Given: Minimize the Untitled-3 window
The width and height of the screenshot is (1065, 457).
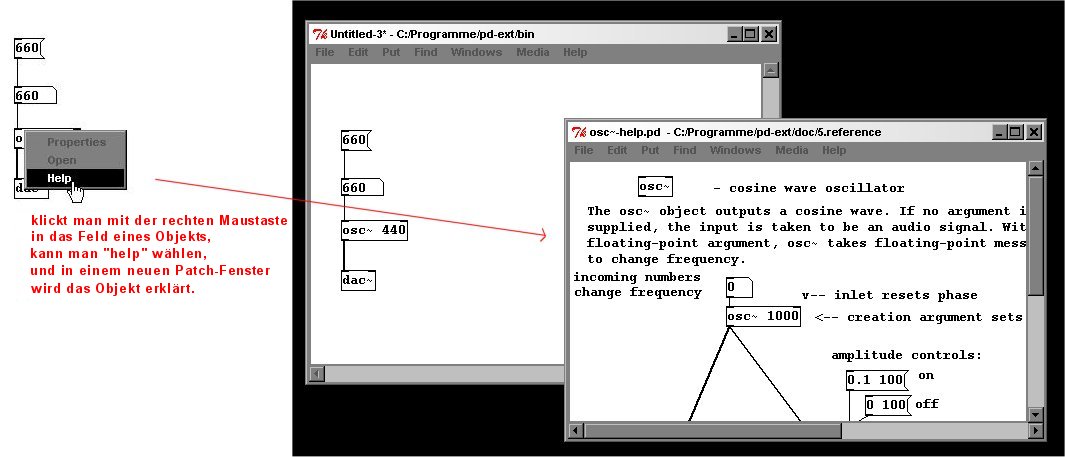Looking at the screenshot, I should point(734,33).
